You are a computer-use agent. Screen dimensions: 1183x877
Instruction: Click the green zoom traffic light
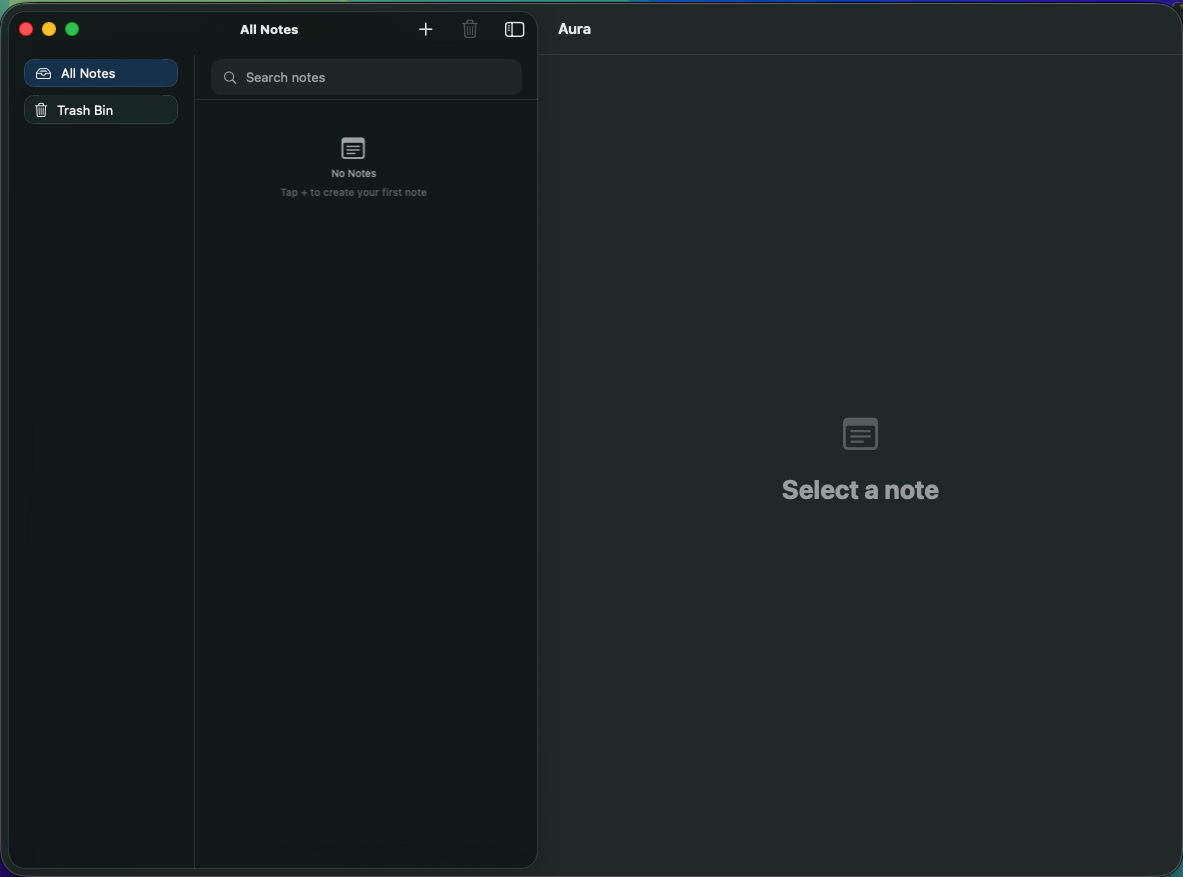point(72,29)
